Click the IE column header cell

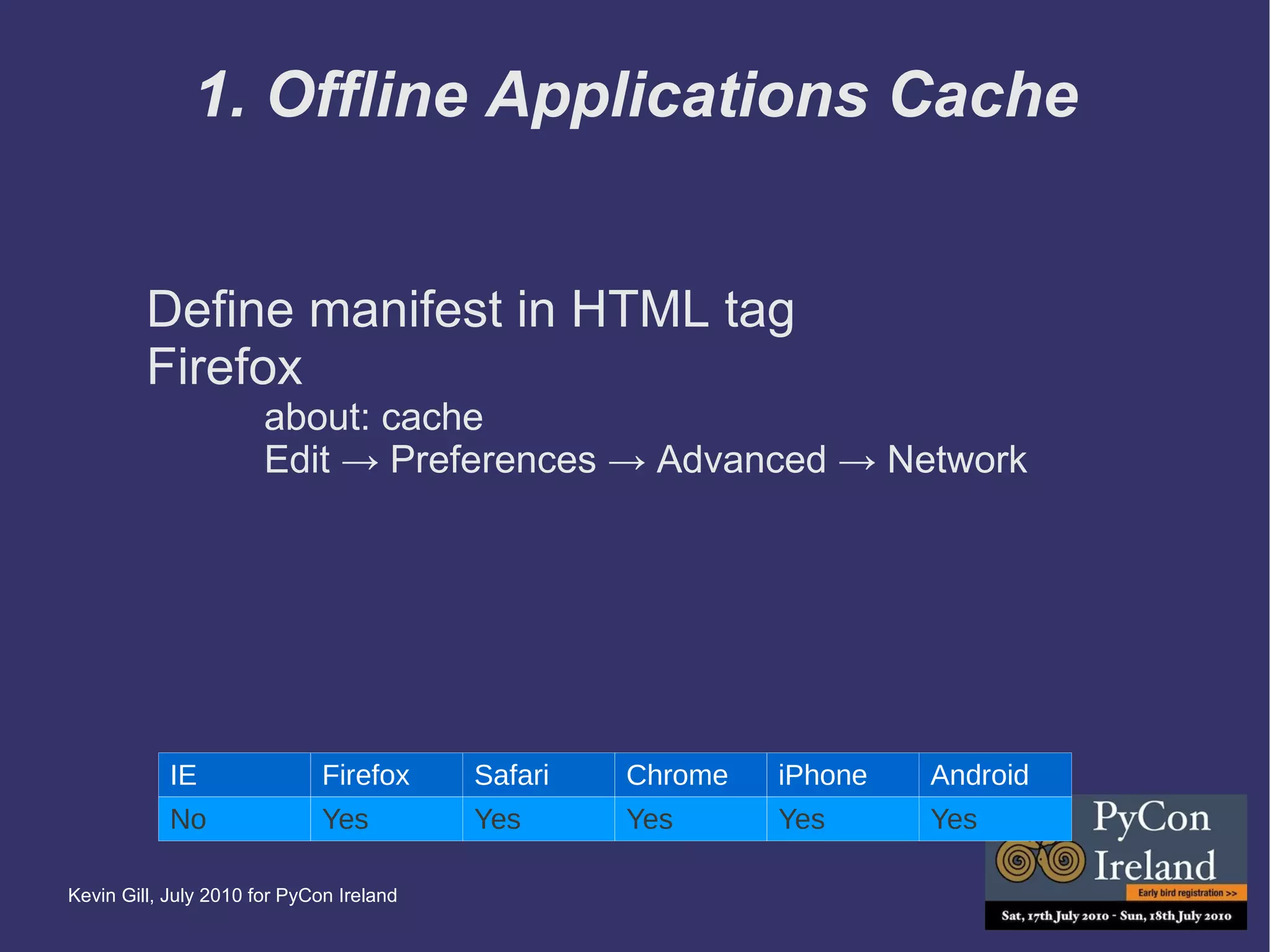[x=234, y=775]
